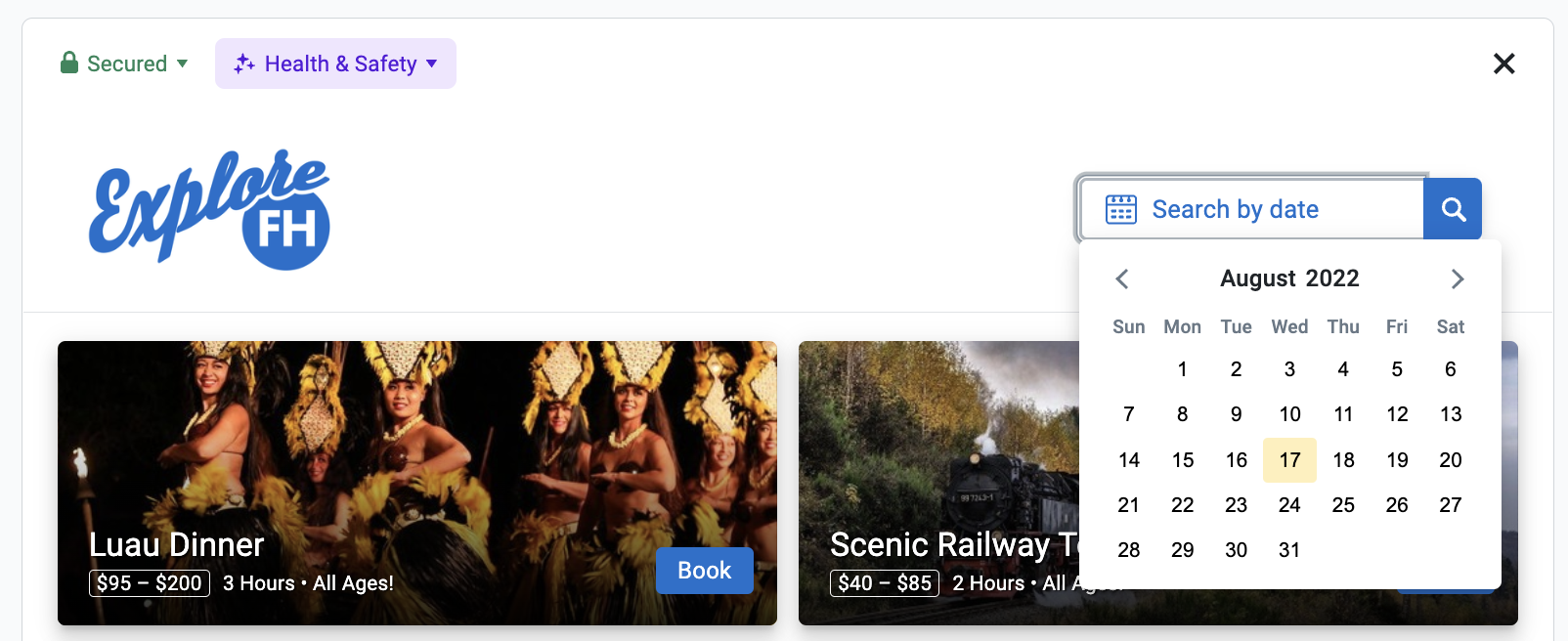
Task: Select Sunday August 28
Action: (1128, 550)
